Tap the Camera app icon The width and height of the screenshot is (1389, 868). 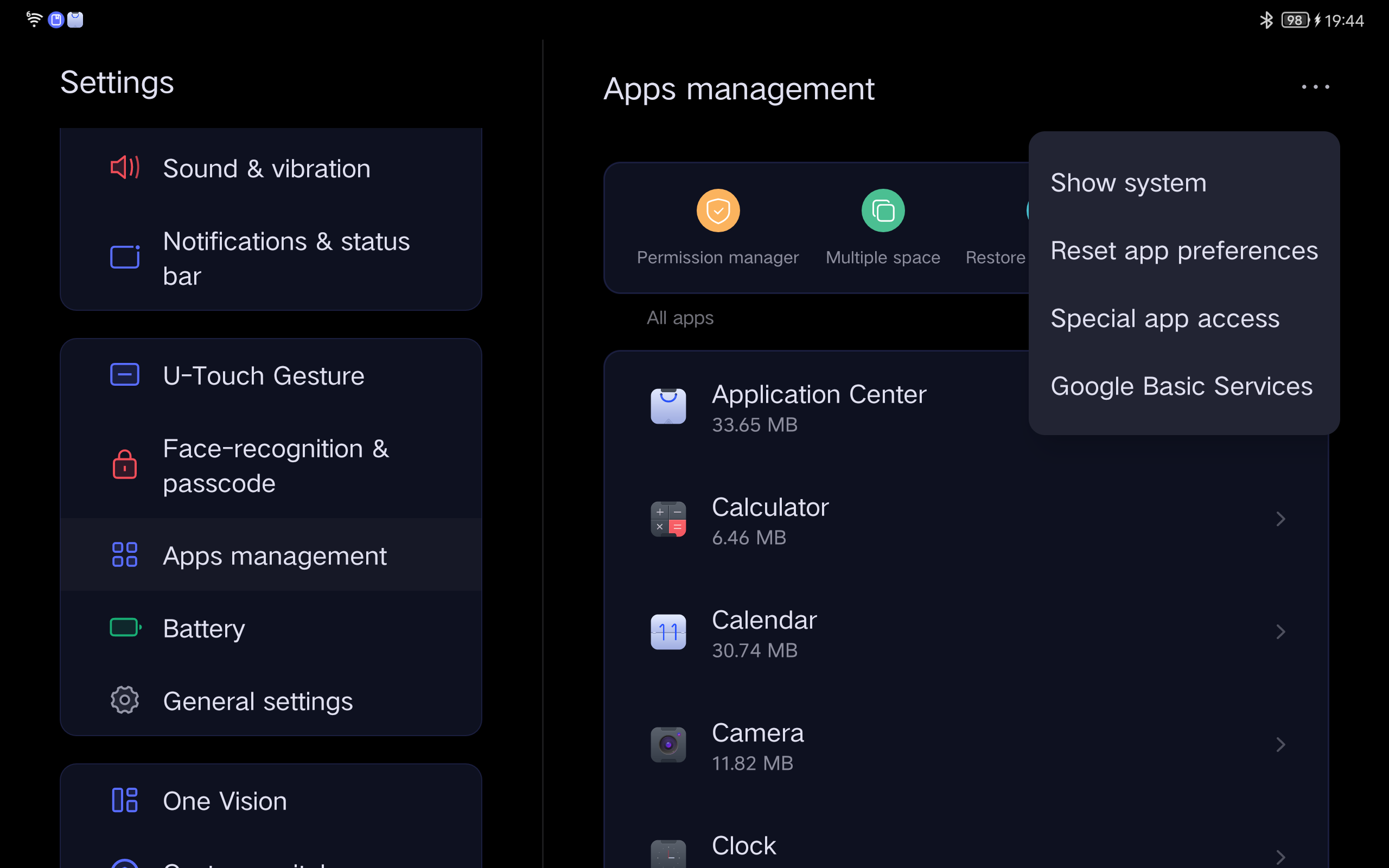click(668, 744)
